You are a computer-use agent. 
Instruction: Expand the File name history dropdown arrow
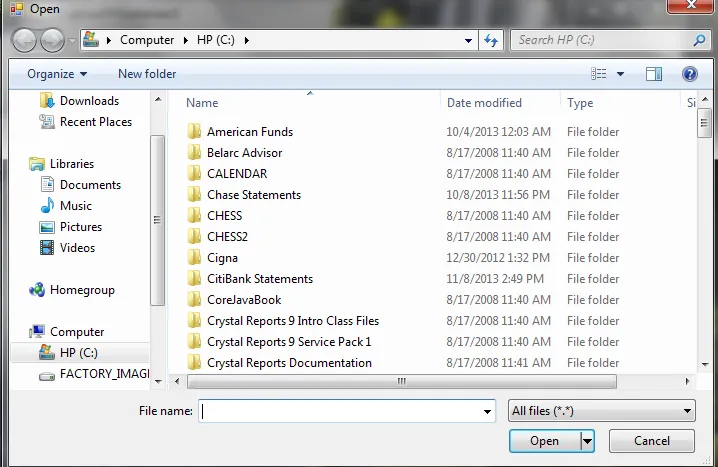pyautogui.click(x=487, y=411)
